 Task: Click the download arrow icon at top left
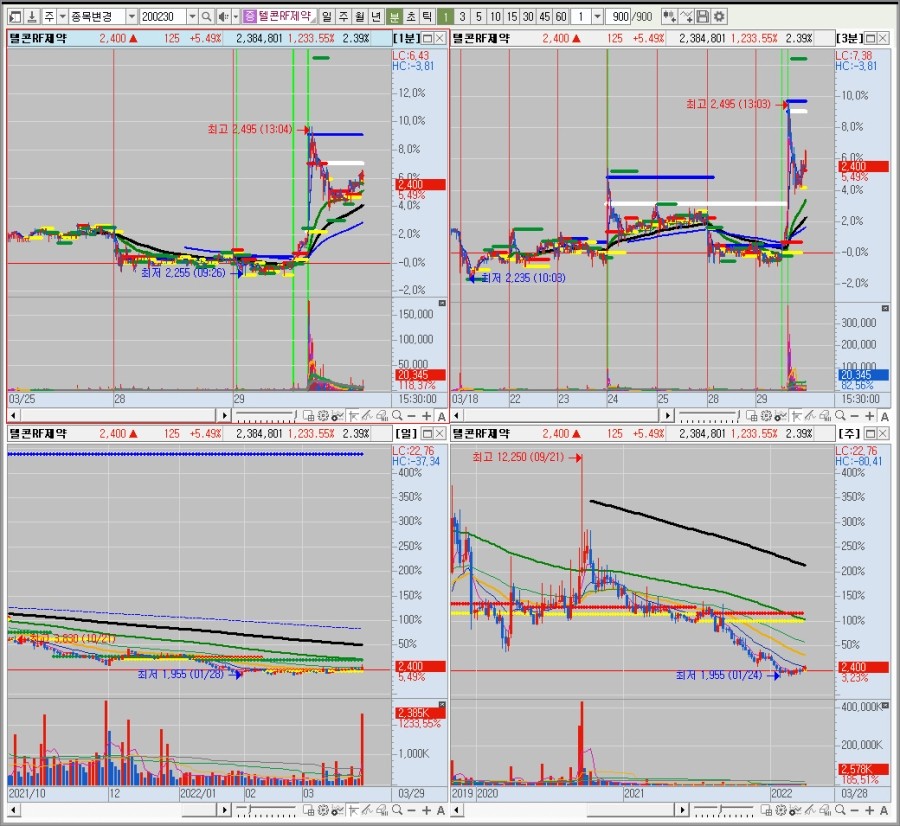point(31,17)
